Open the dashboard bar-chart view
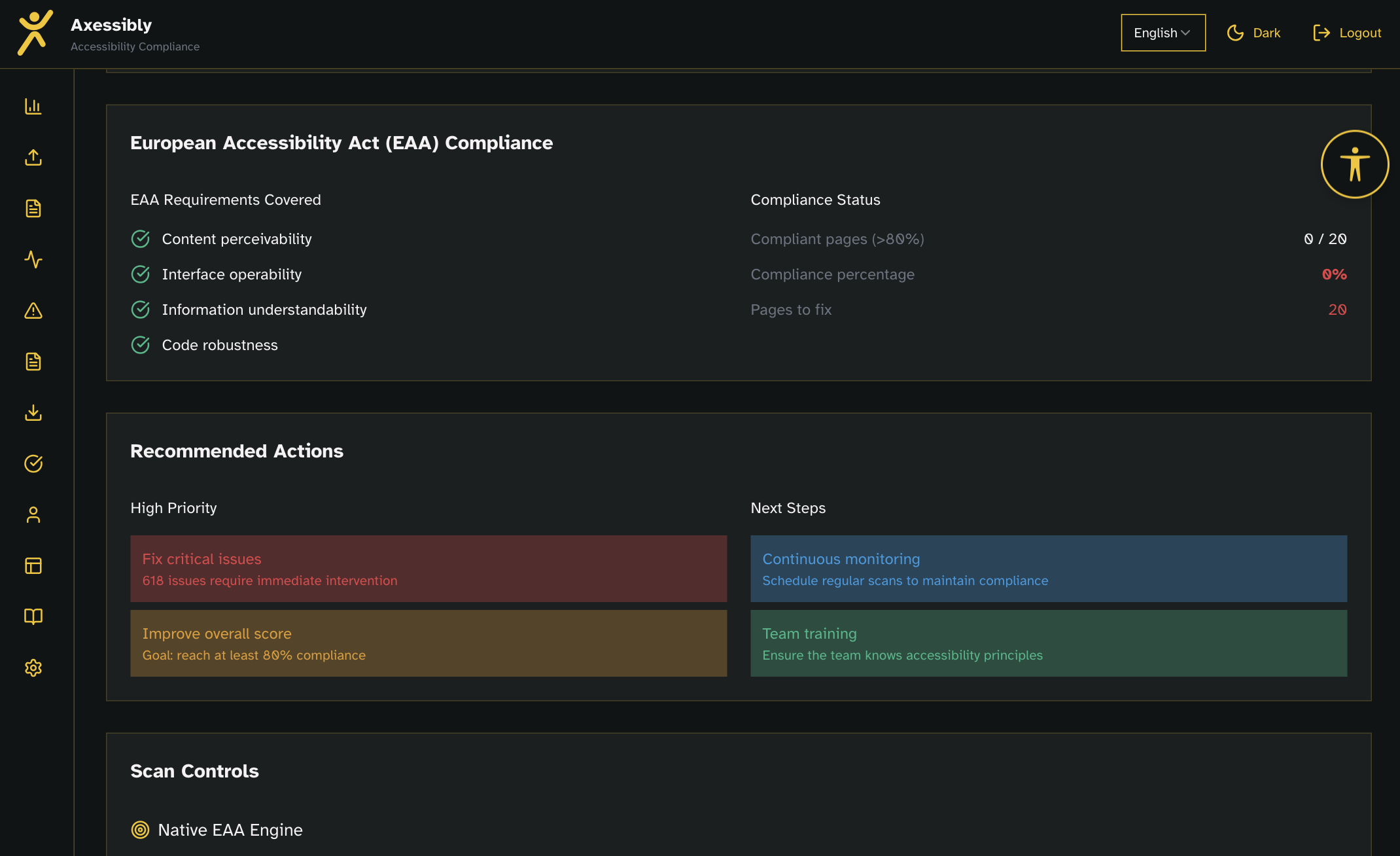Image resolution: width=1400 pixels, height=856 pixels. click(x=33, y=106)
